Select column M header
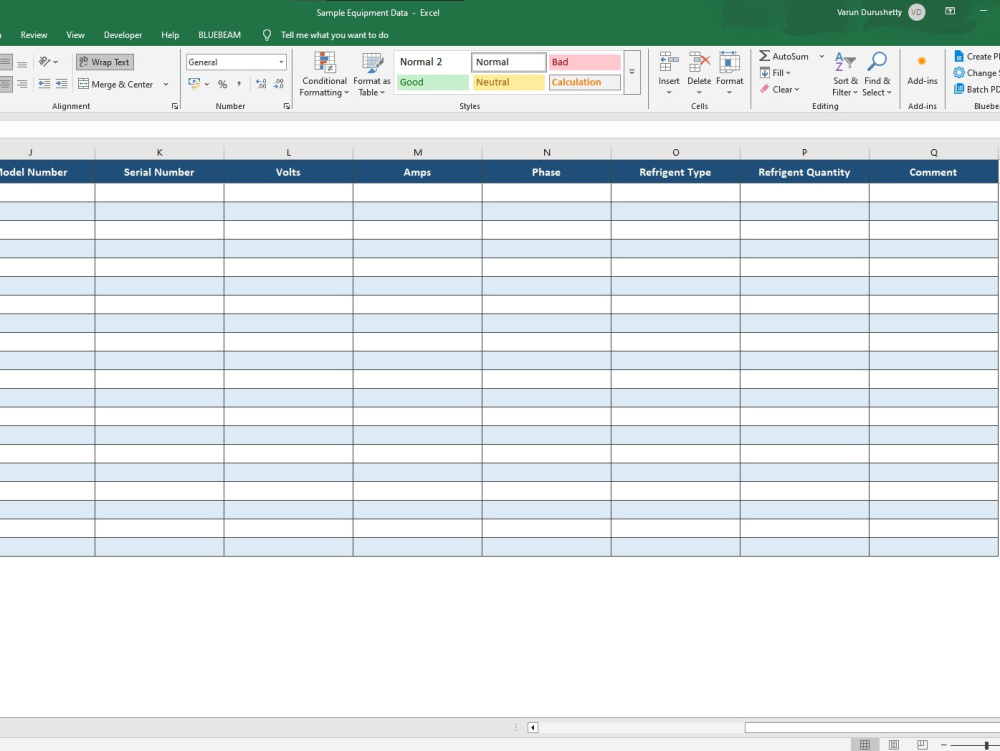Viewport: 1000px width, 751px height. (417, 152)
